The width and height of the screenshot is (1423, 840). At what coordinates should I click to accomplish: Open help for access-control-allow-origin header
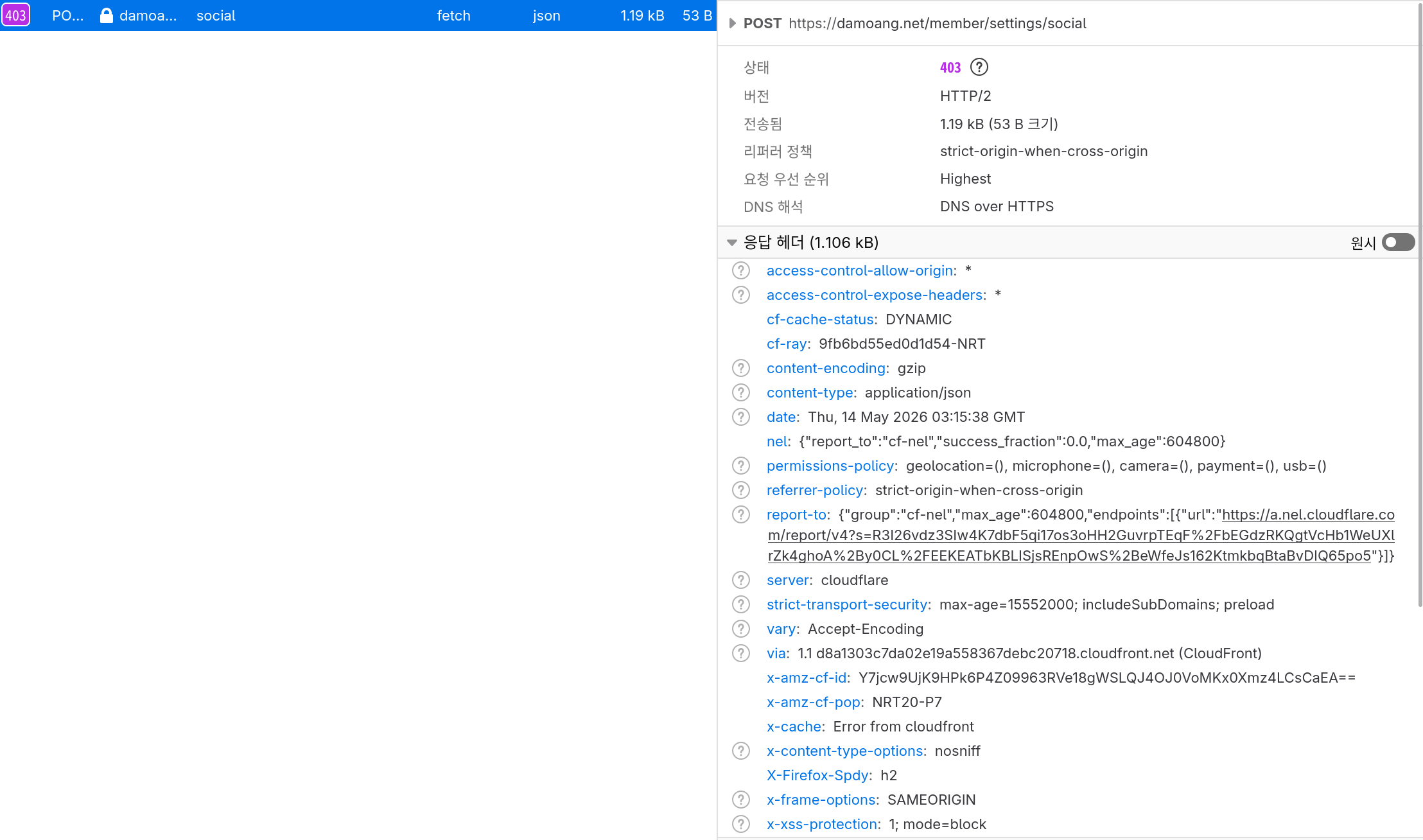pyautogui.click(x=741, y=270)
